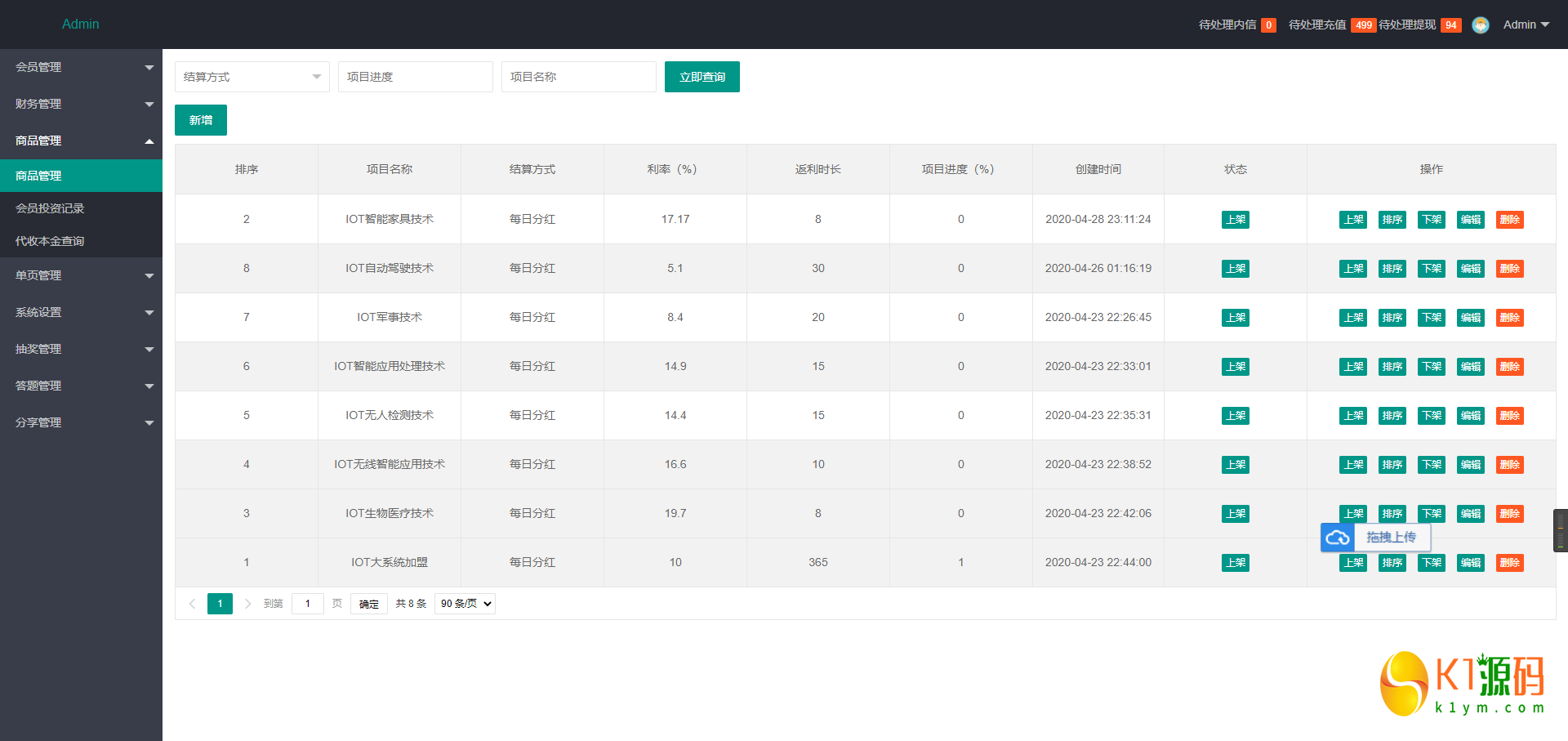The height and width of the screenshot is (741, 1568).
Task: Click the 立即查询 search button
Action: click(x=702, y=77)
